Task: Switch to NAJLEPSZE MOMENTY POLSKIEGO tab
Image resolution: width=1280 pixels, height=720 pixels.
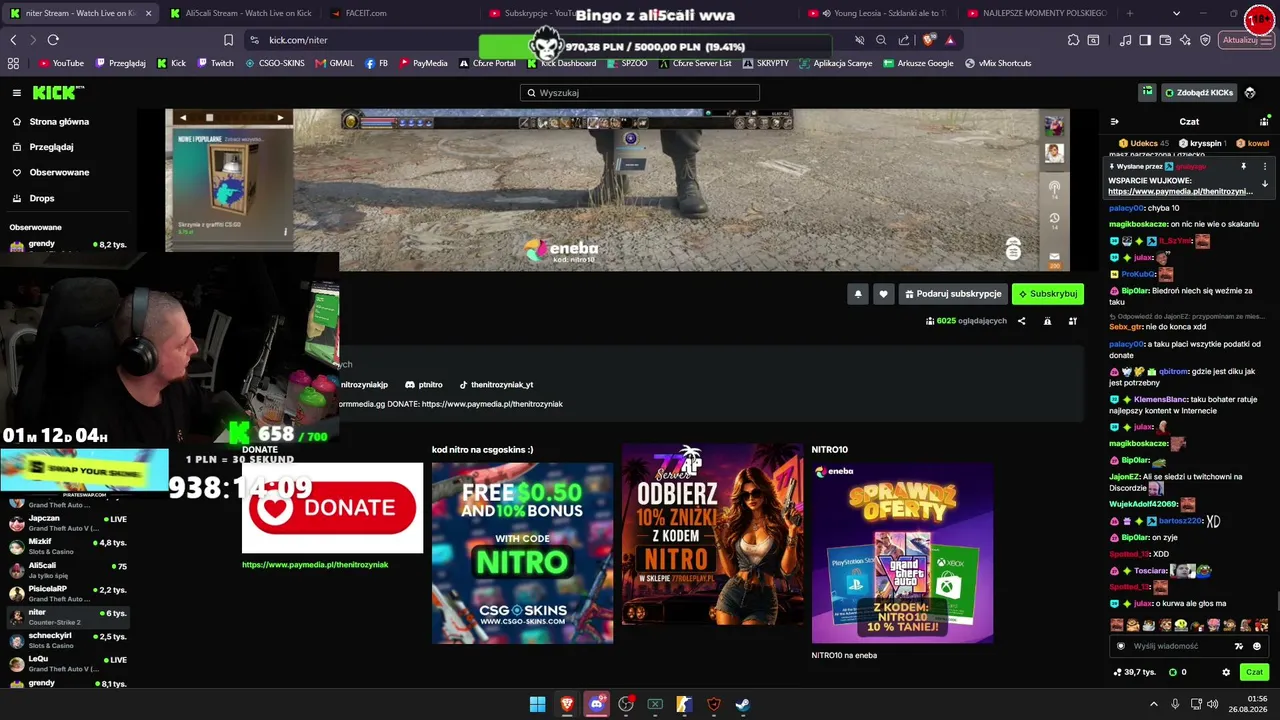Action: [1035, 14]
